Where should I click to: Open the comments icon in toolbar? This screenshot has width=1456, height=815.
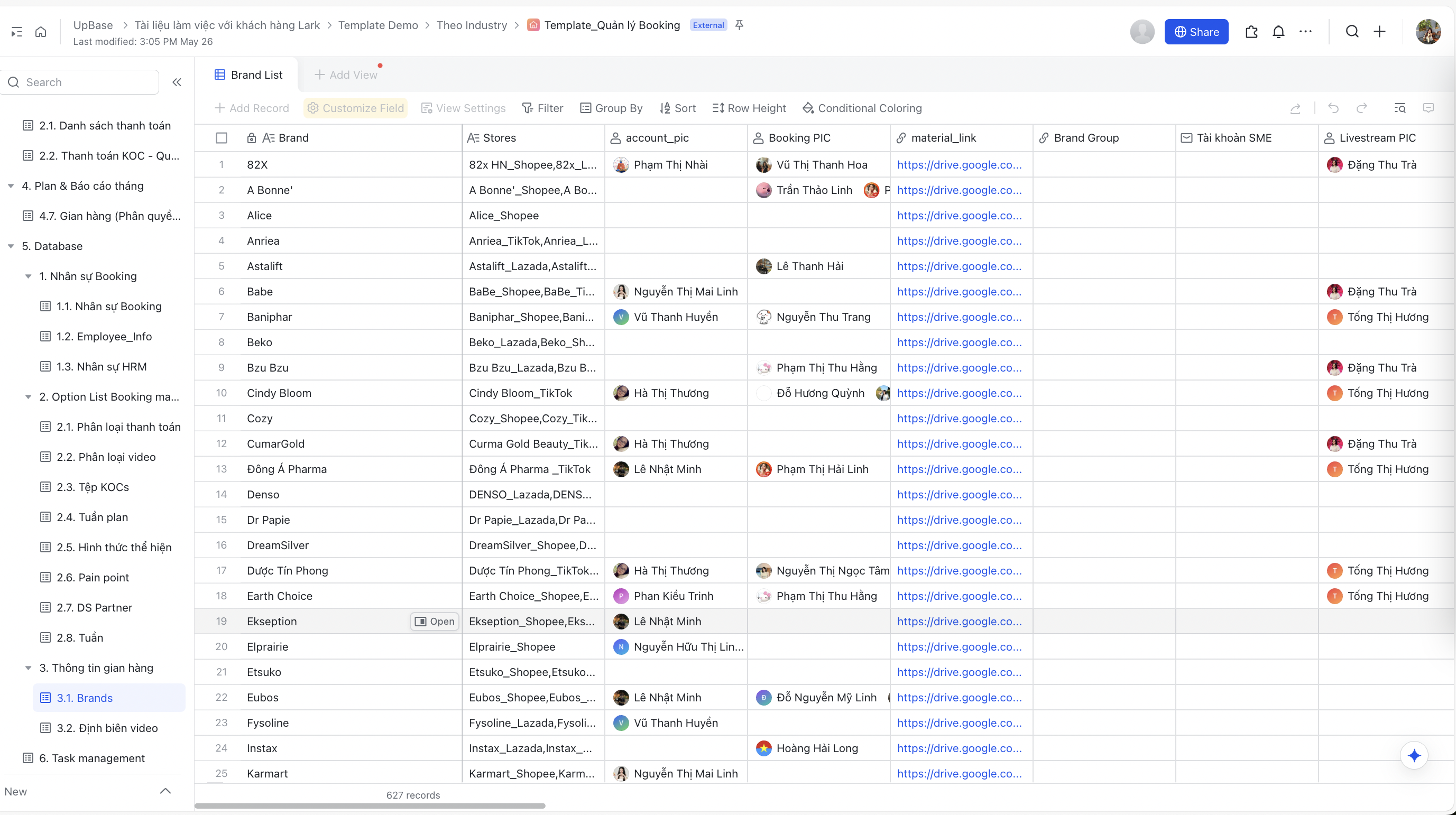click(1429, 108)
